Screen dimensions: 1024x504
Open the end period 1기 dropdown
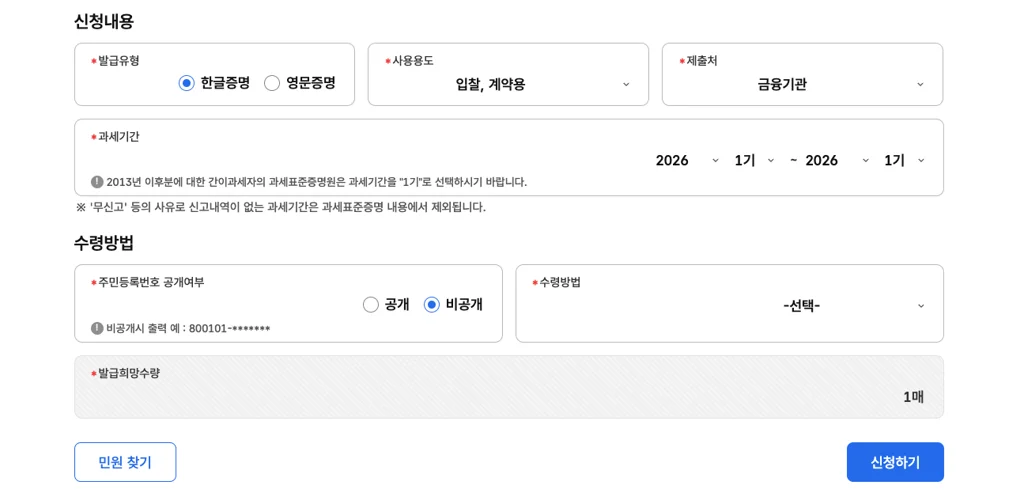(904, 160)
